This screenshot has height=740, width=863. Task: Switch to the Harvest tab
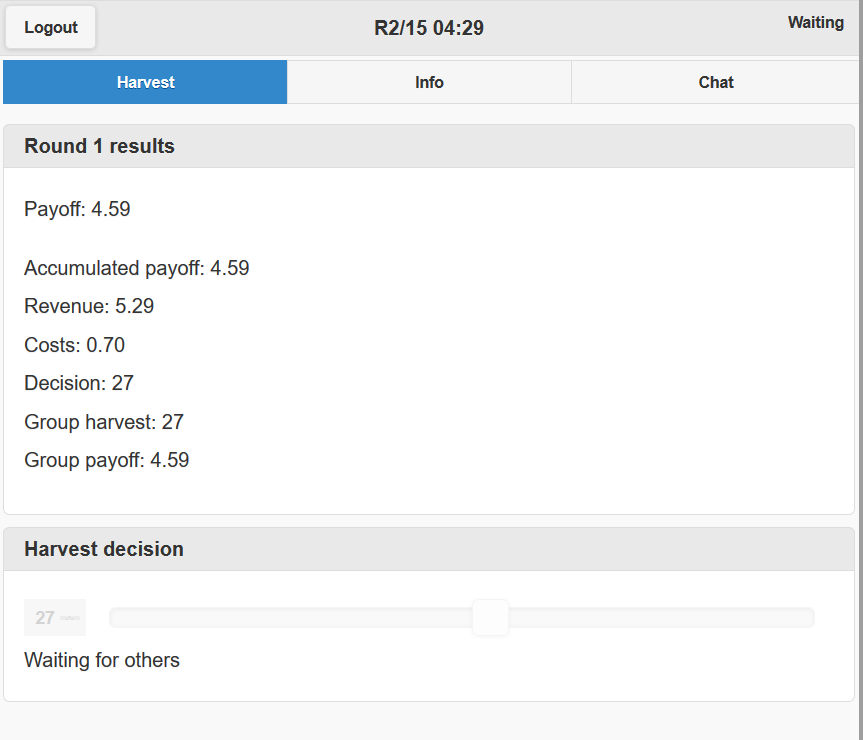(145, 82)
